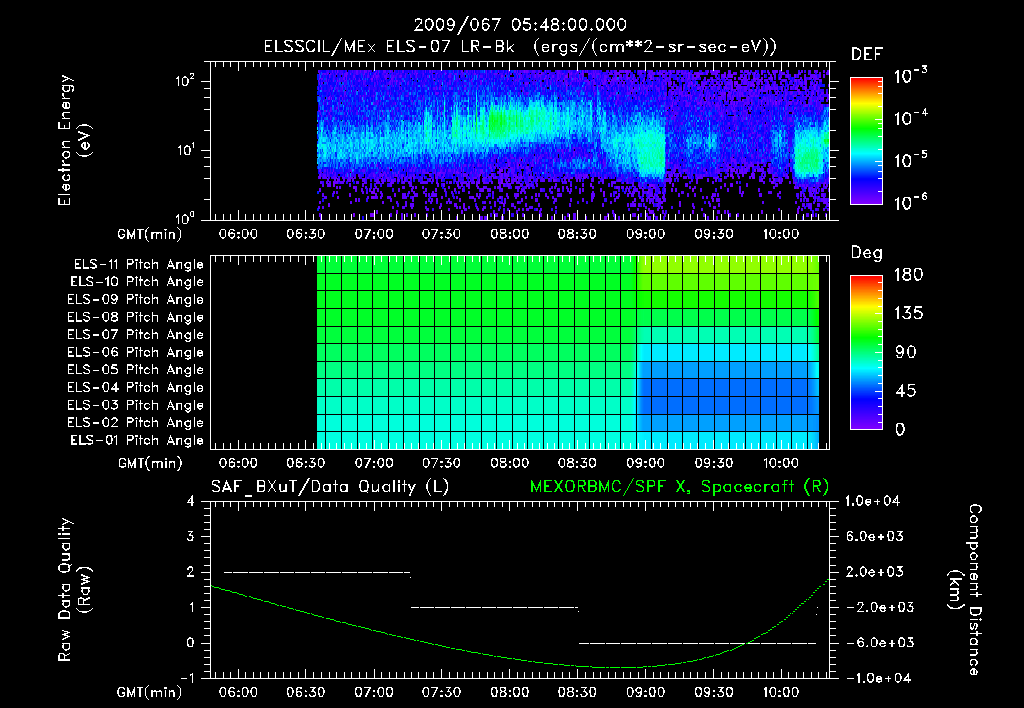Screen dimensions: 1024x708
Task: Click the 6.0e+03 right axis value
Action: point(875,536)
